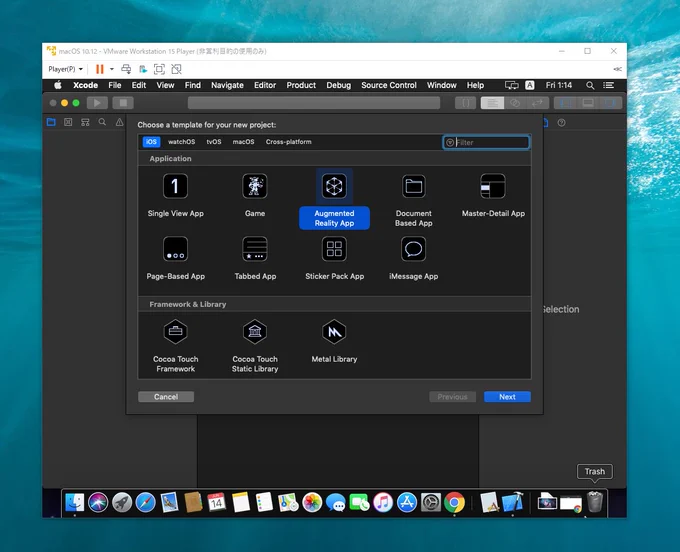Open the File menu

coord(115,85)
